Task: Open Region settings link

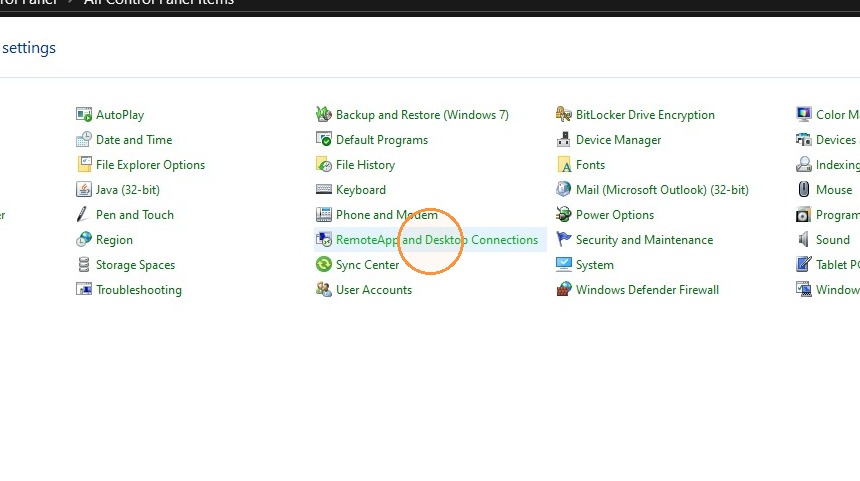Action: 114,240
